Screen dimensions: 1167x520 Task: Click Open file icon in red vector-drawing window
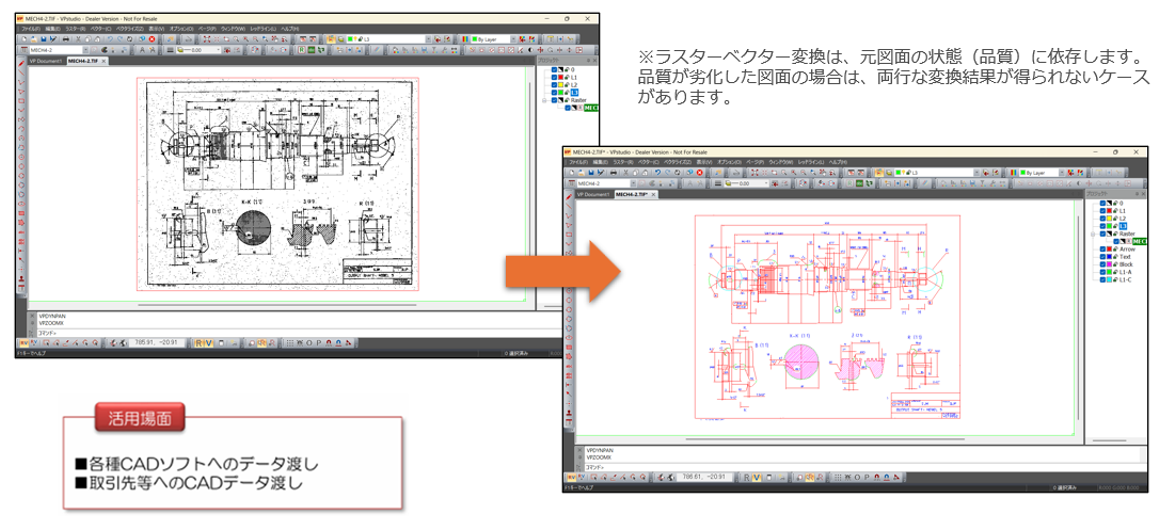coord(581,173)
